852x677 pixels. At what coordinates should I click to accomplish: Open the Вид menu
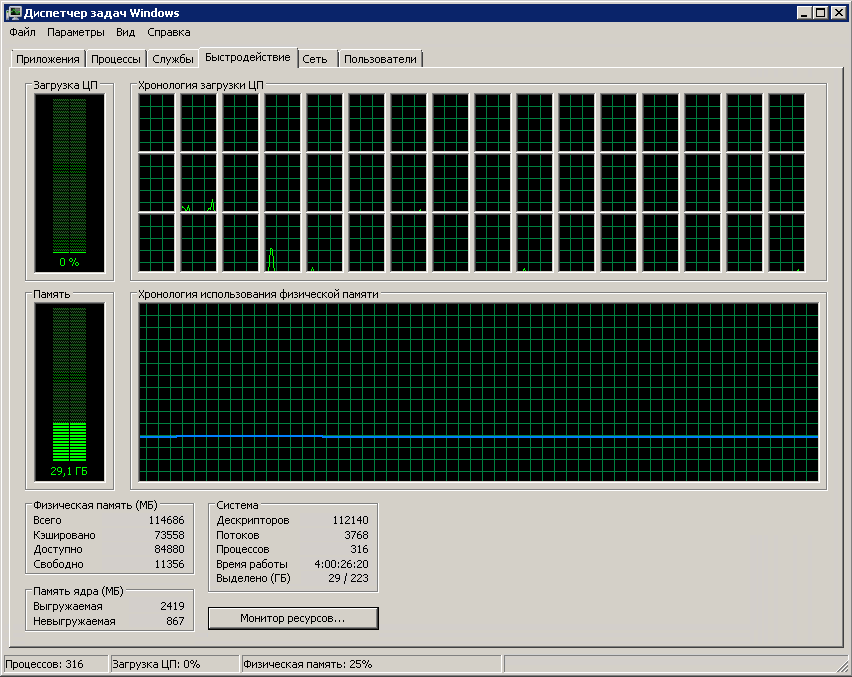click(x=125, y=32)
